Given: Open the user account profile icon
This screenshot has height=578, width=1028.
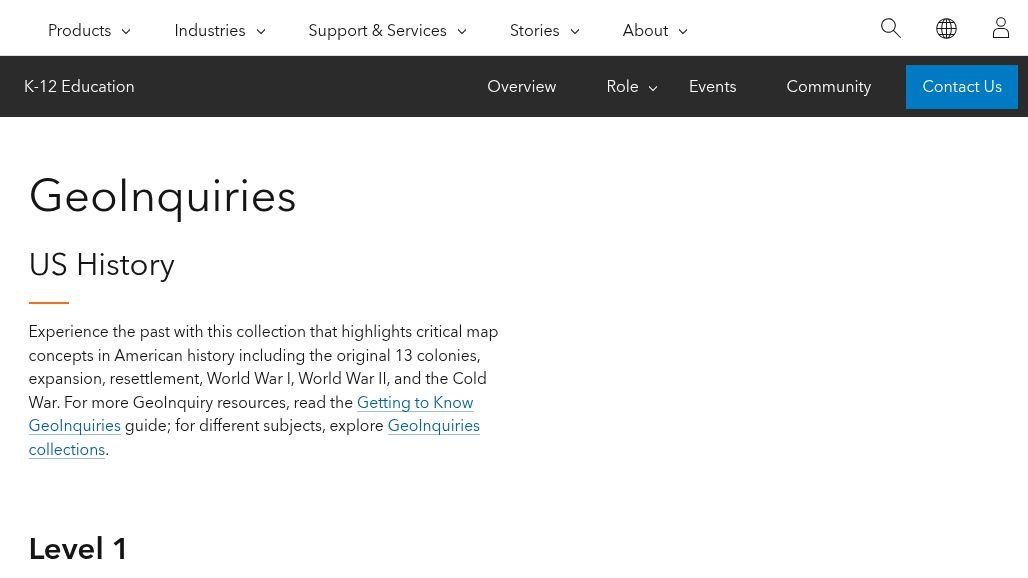Looking at the screenshot, I should (1000, 28).
